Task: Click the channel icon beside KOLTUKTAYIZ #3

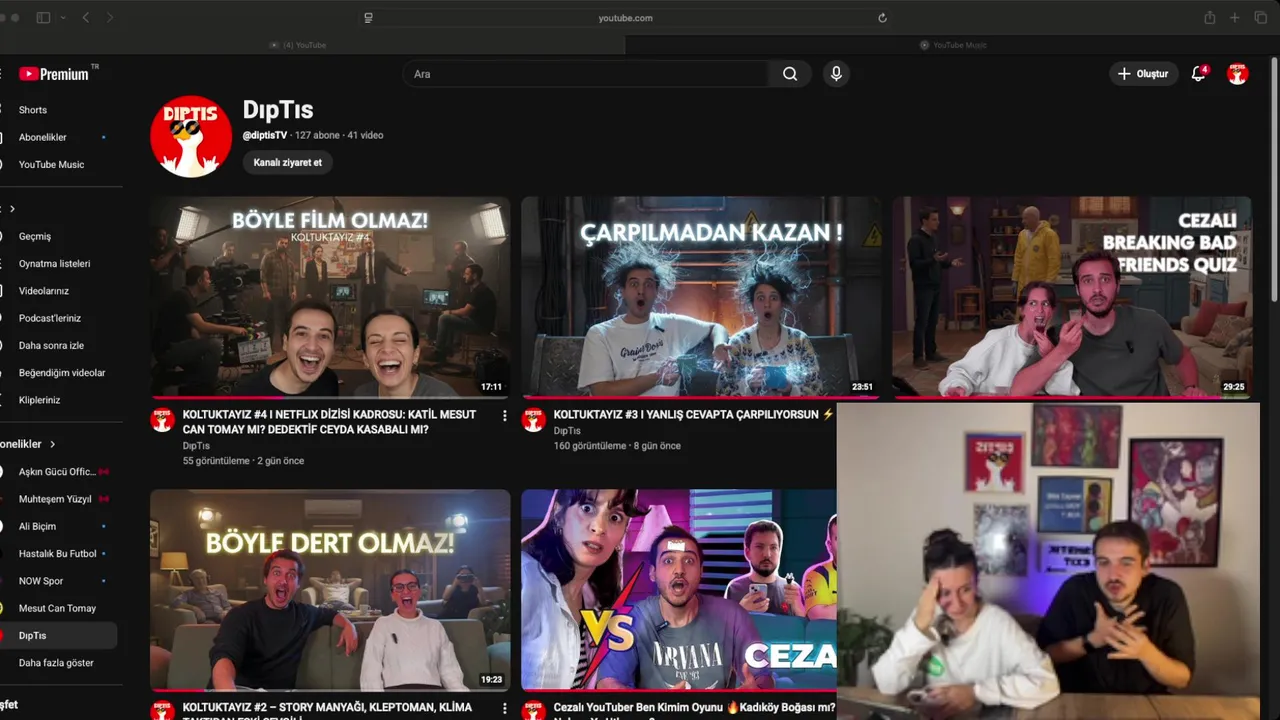Action: 533,420
